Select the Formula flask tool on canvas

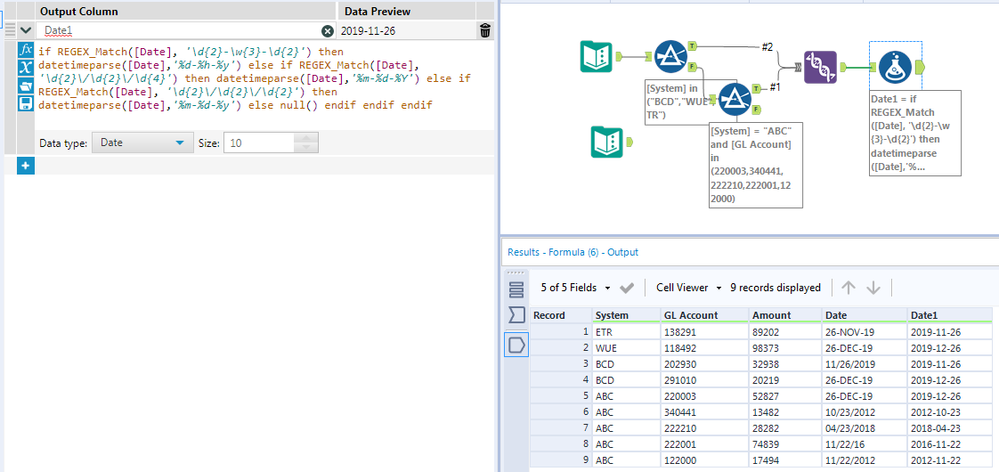point(894,67)
